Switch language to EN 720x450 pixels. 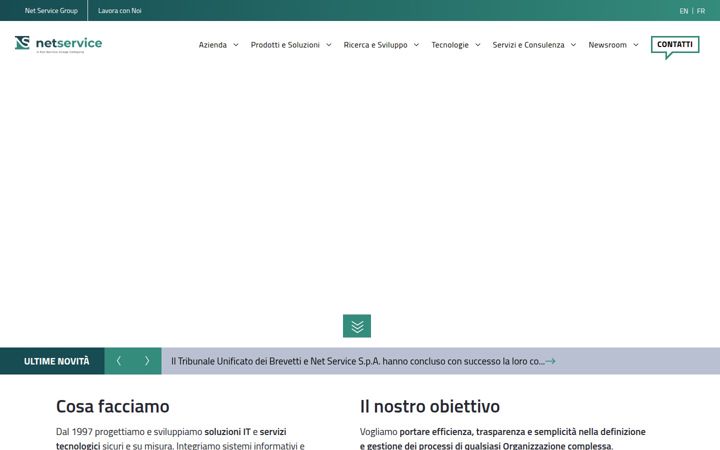coord(684,11)
